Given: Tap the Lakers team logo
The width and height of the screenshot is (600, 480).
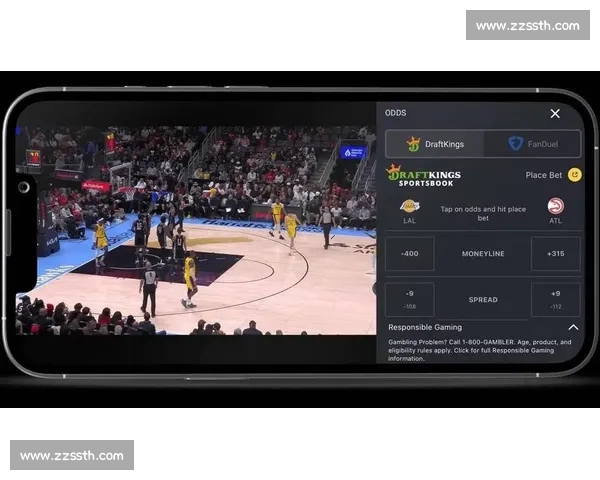Looking at the screenshot, I should [409, 206].
